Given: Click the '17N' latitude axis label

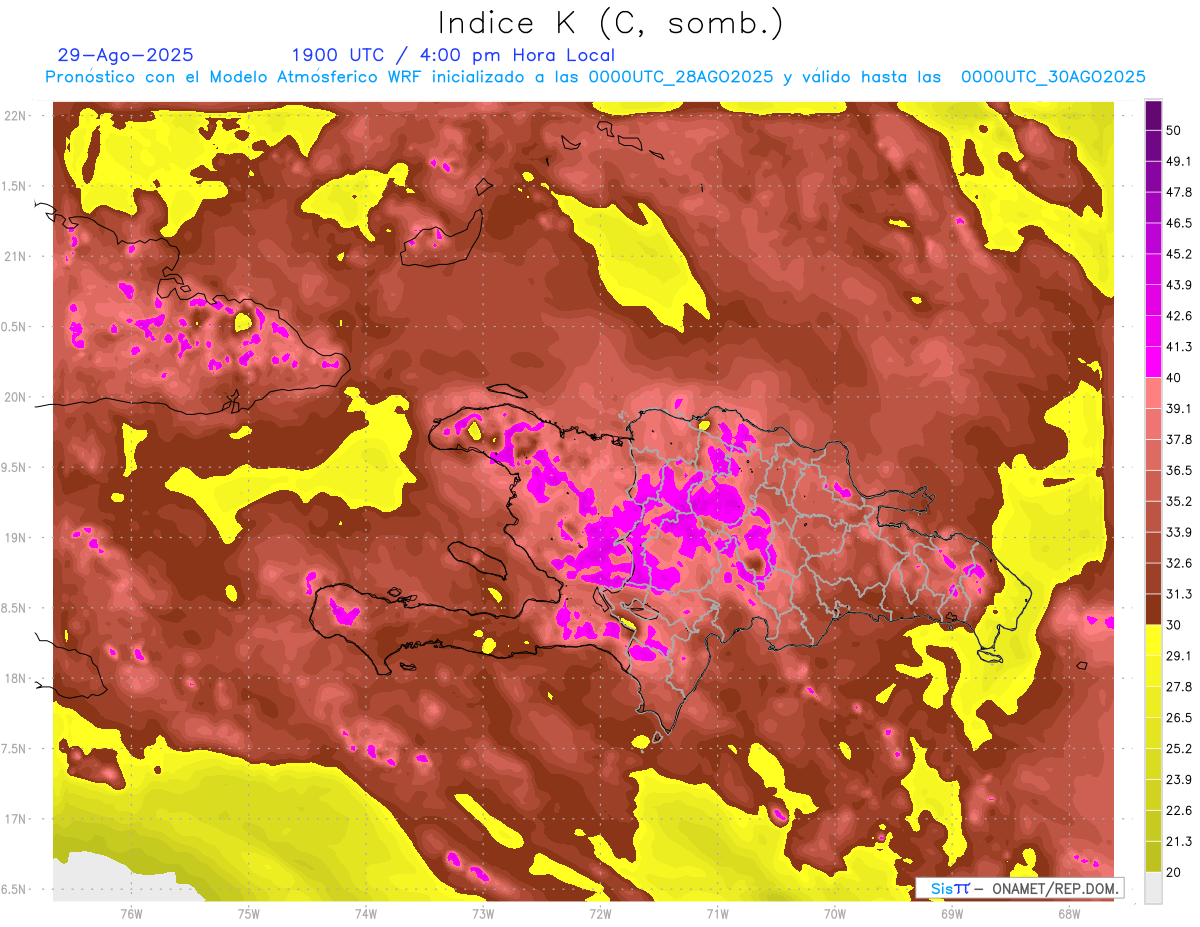Looking at the screenshot, I should 14,819.
